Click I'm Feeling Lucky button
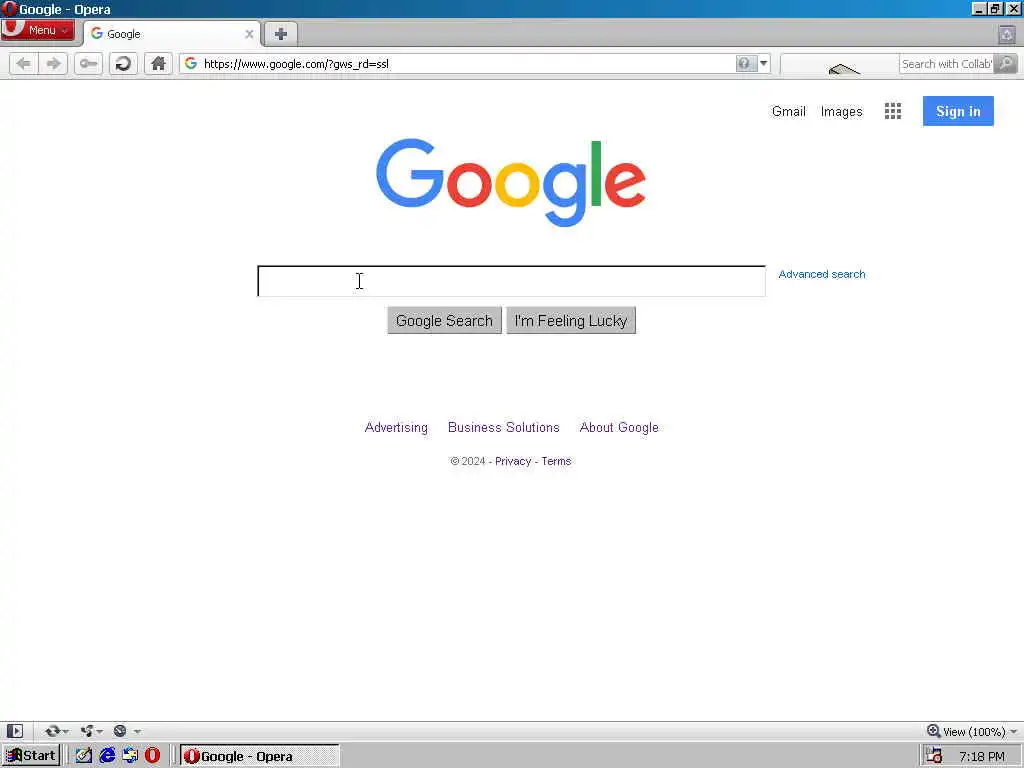The width and height of the screenshot is (1024, 768). click(x=571, y=321)
